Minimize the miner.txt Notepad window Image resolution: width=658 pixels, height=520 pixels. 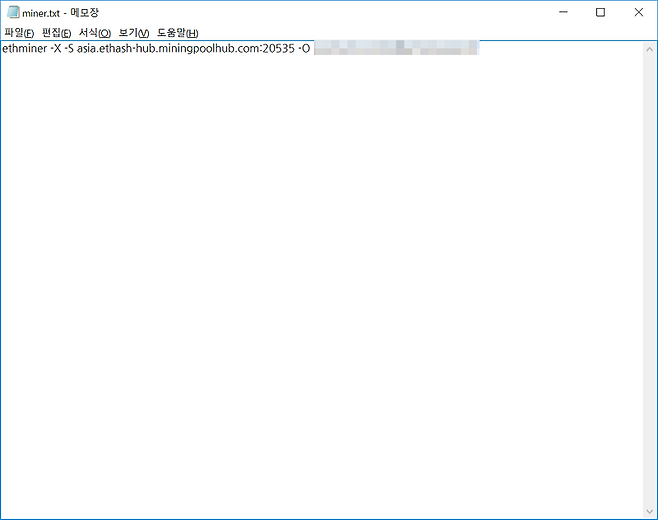tap(563, 12)
